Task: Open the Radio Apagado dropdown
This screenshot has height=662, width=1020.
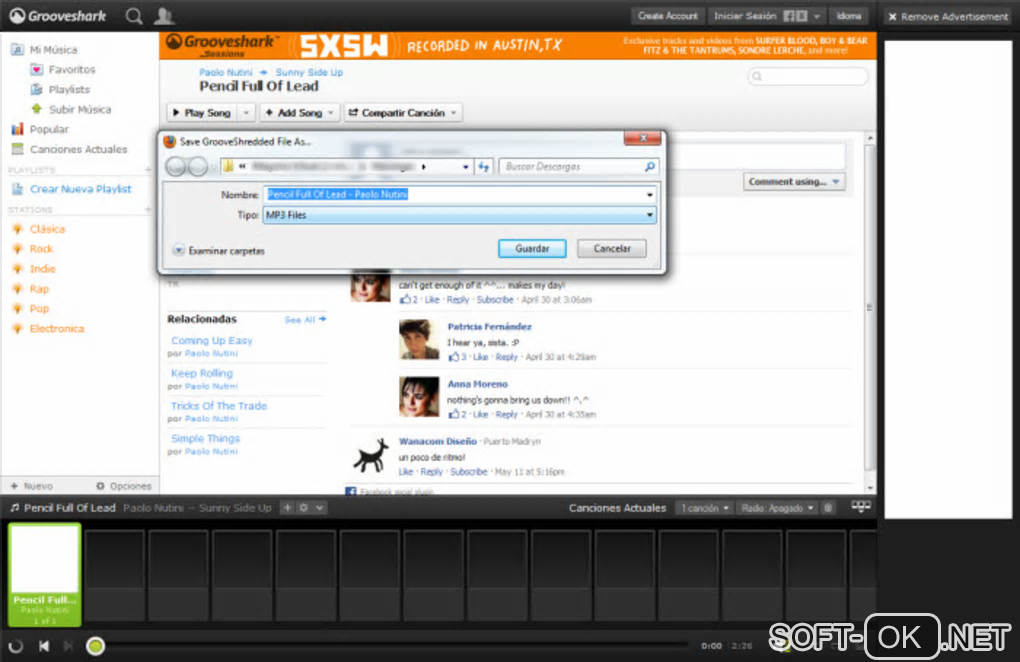Action: (777, 508)
